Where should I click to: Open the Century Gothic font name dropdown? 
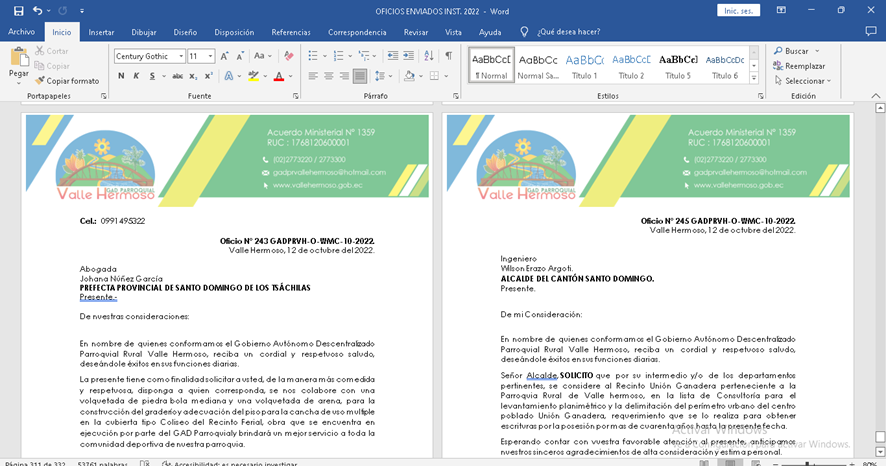coord(181,57)
